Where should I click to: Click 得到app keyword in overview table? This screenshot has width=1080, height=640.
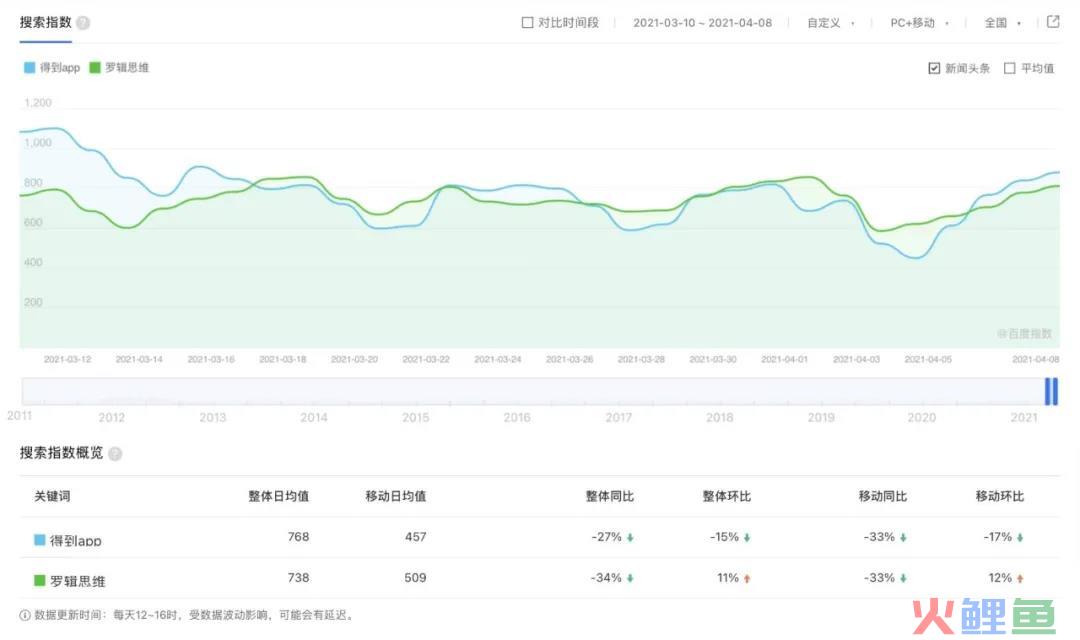[x=76, y=540]
